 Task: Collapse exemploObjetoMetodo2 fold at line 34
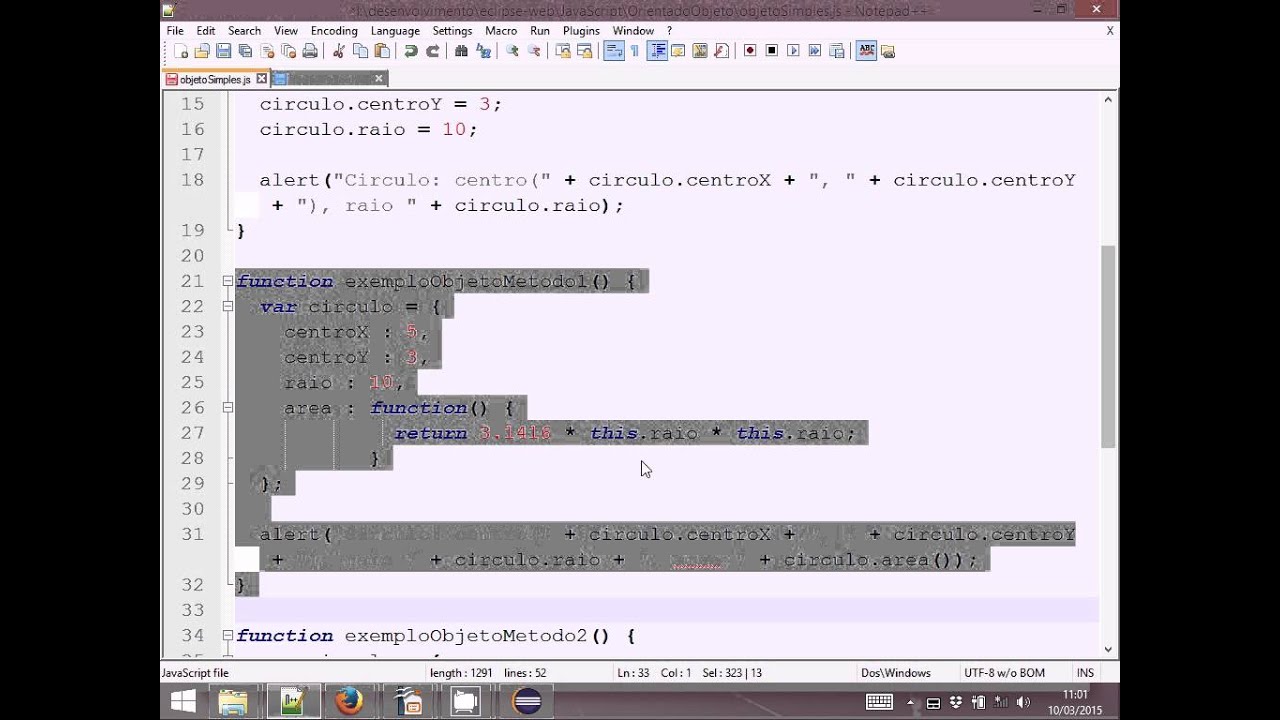point(227,635)
